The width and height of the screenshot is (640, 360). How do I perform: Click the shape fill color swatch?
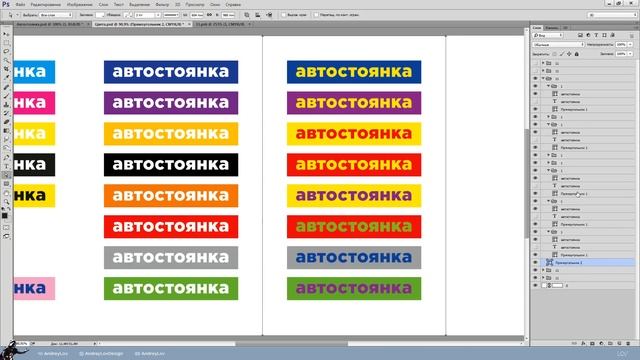coord(100,15)
